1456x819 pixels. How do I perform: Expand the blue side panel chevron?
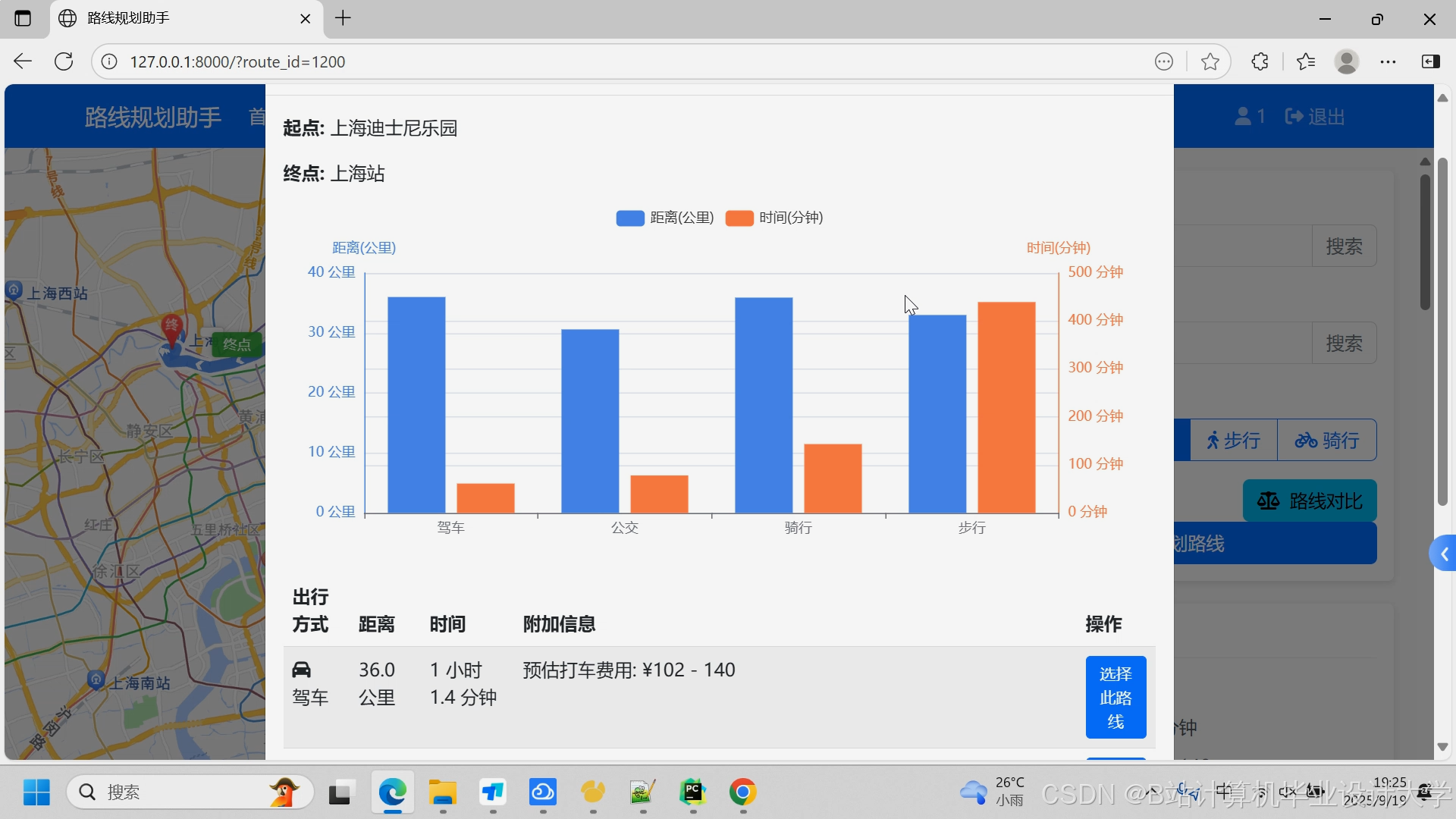[1443, 554]
